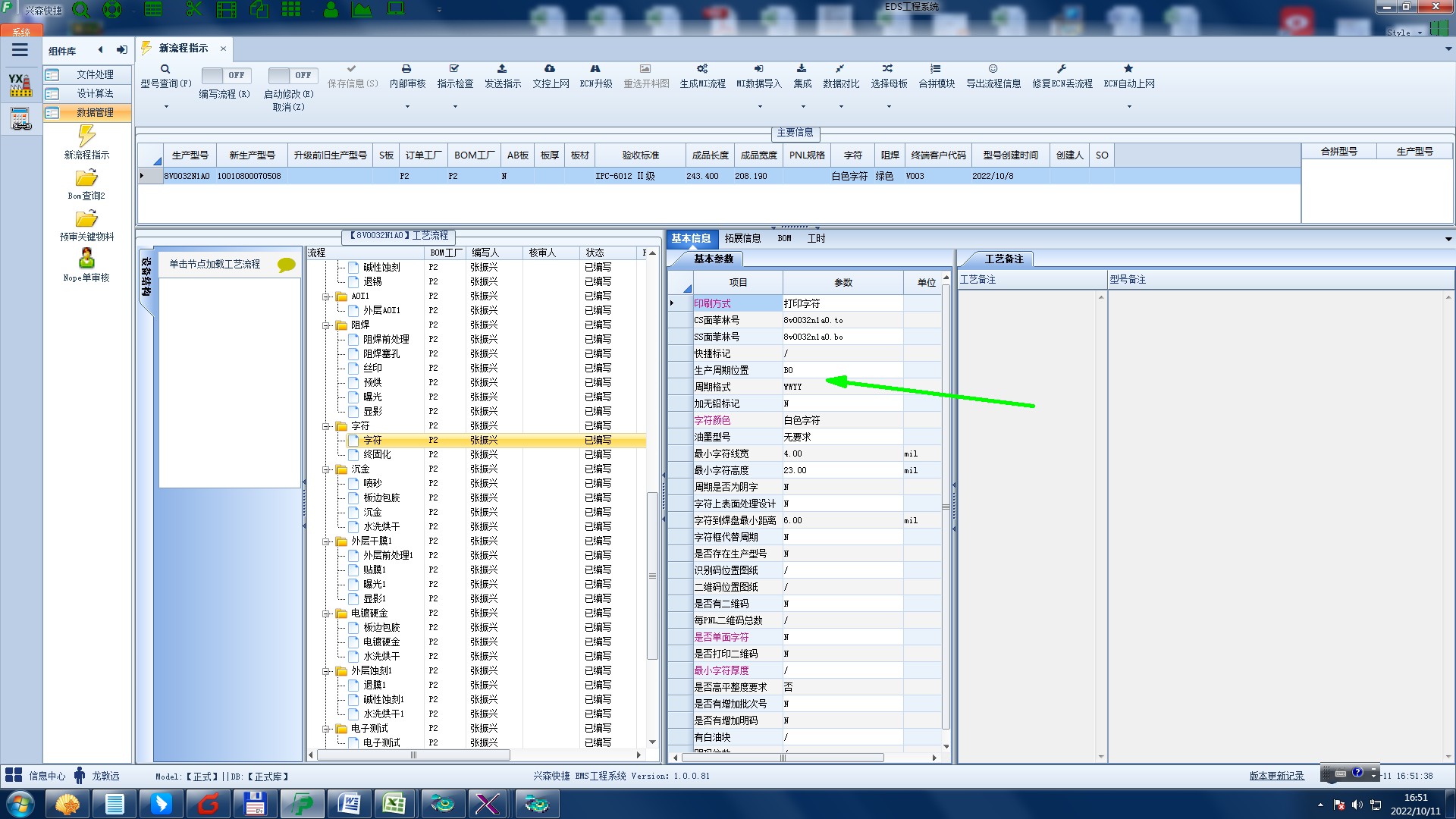Click the green lifebuoy help icon
Screen dimensions: 1456x819
click(112, 10)
